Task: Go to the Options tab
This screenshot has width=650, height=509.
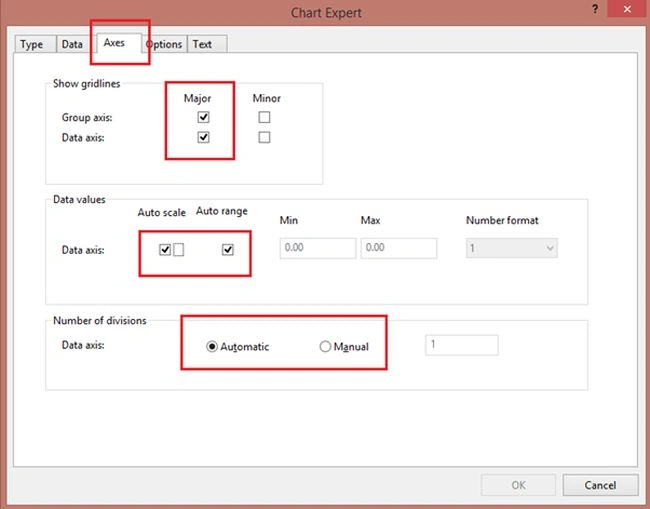Action: 164,44
